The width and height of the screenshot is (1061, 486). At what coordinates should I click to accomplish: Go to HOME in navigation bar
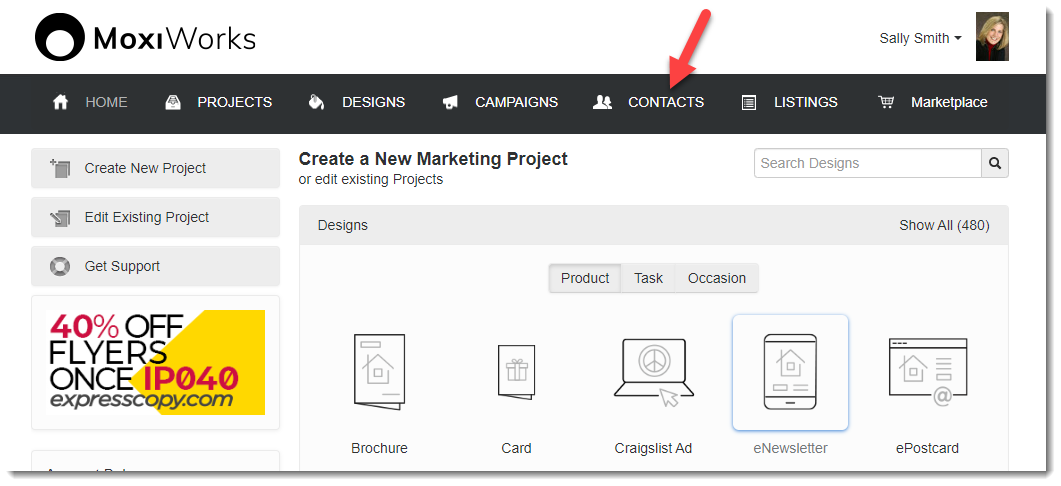[x=106, y=103]
